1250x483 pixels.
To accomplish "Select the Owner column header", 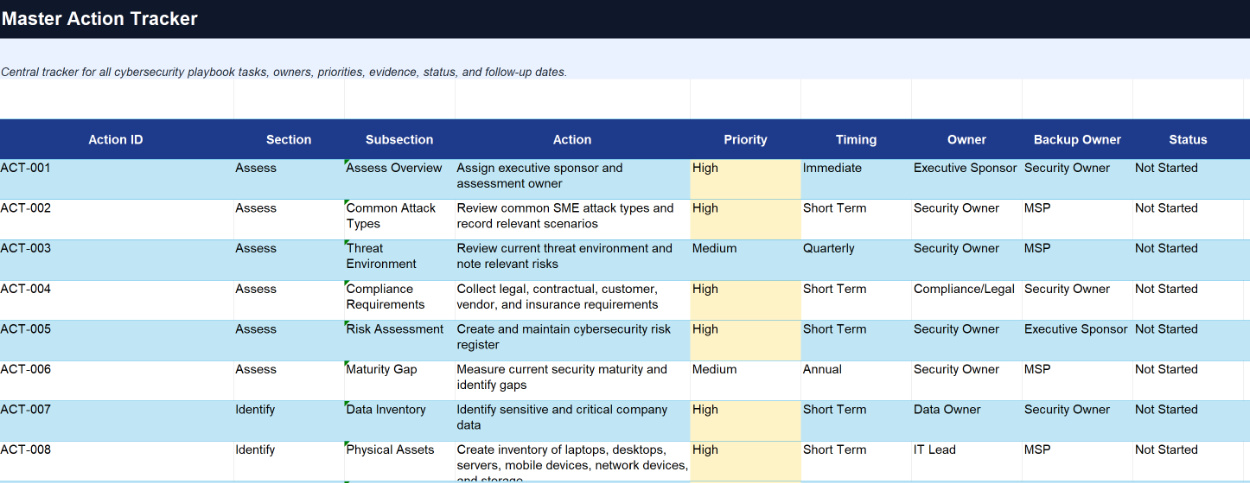I will point(966,140).
